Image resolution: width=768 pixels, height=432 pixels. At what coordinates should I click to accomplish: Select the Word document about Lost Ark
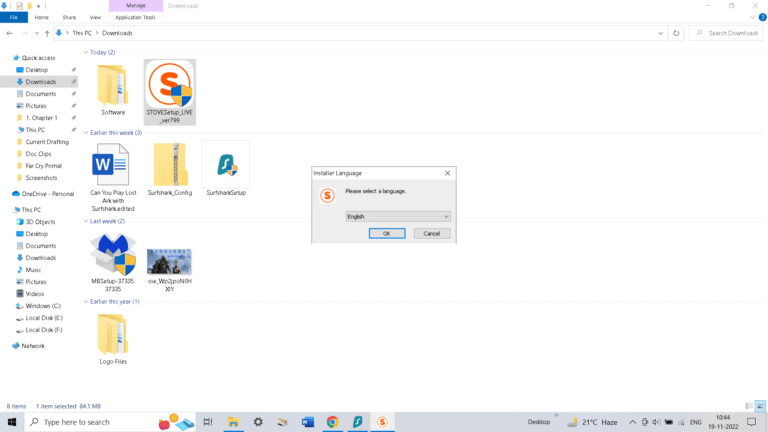113,177
